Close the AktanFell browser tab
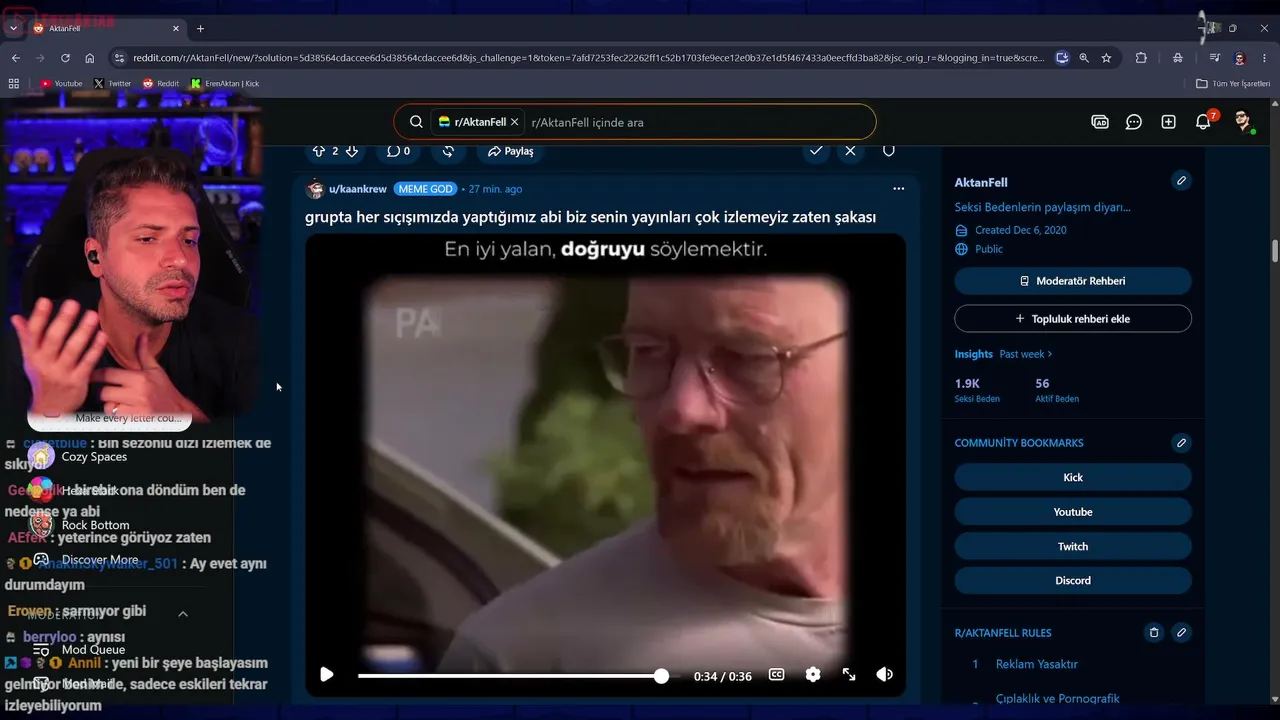Screen dimensions: 1280x720 [176, 28]
